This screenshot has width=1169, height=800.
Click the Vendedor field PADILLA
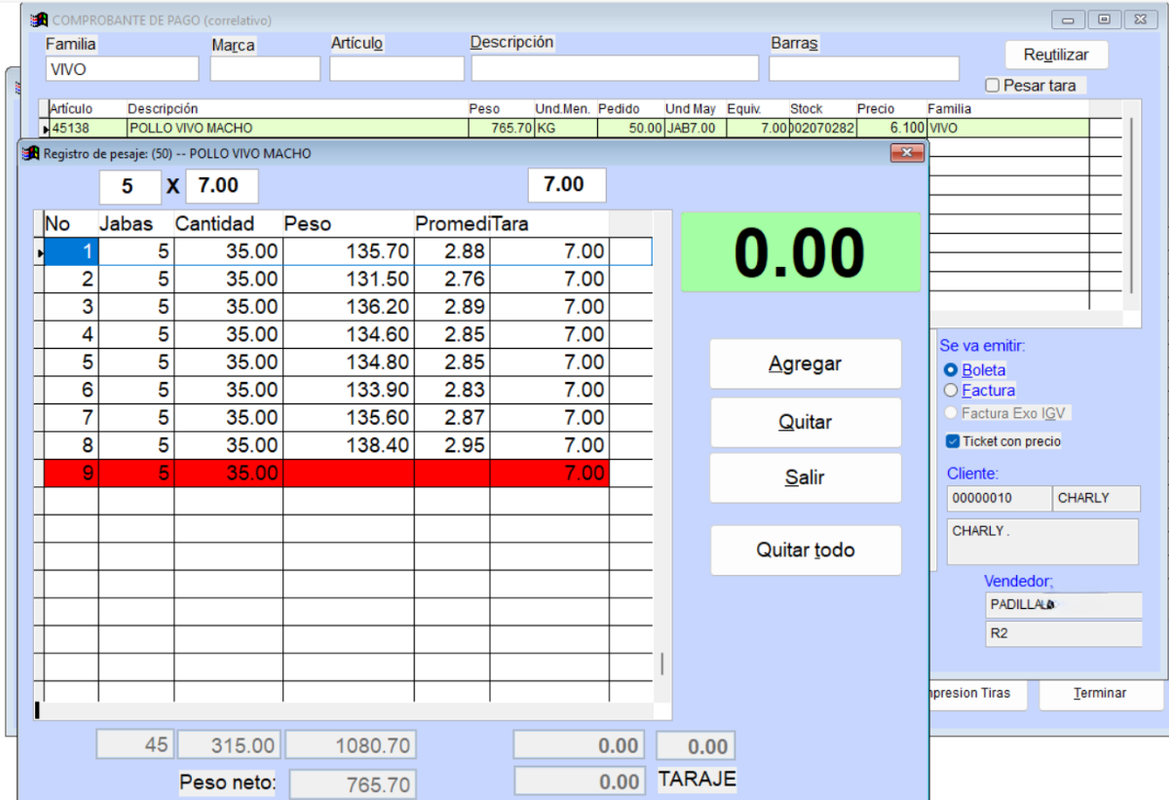click(1063, 605)
